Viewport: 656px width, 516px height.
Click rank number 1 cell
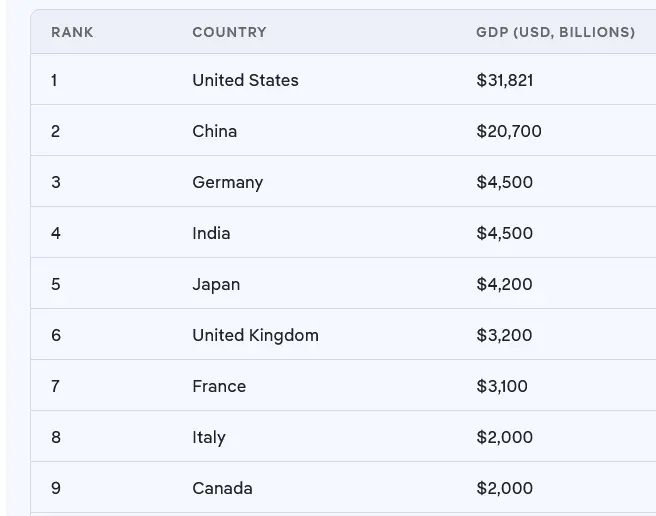tap(54, 80)
